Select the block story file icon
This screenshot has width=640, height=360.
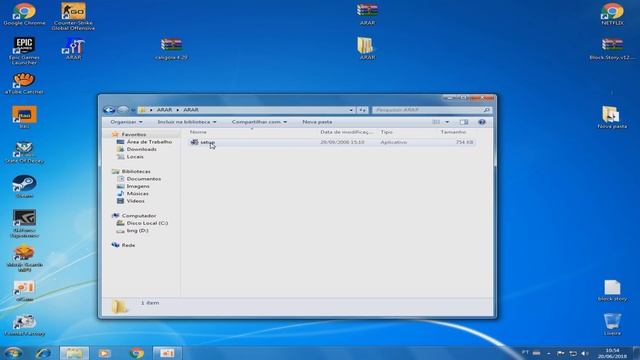tap(612, 291)
